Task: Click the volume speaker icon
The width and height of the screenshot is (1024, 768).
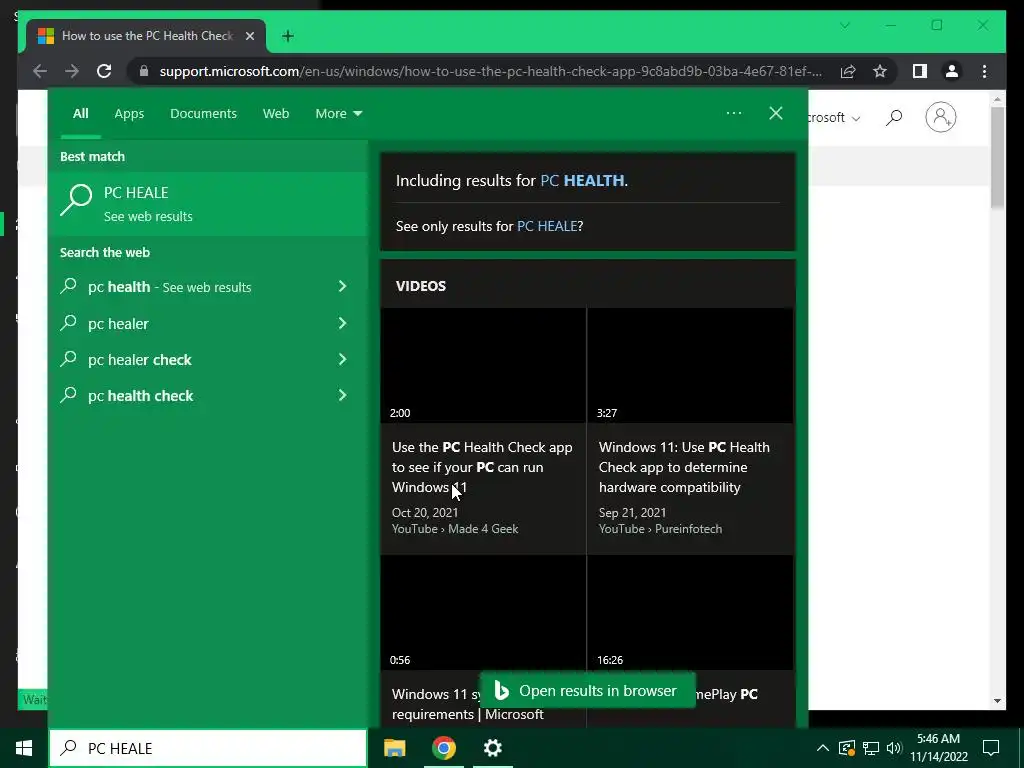Action: [894, 748]
